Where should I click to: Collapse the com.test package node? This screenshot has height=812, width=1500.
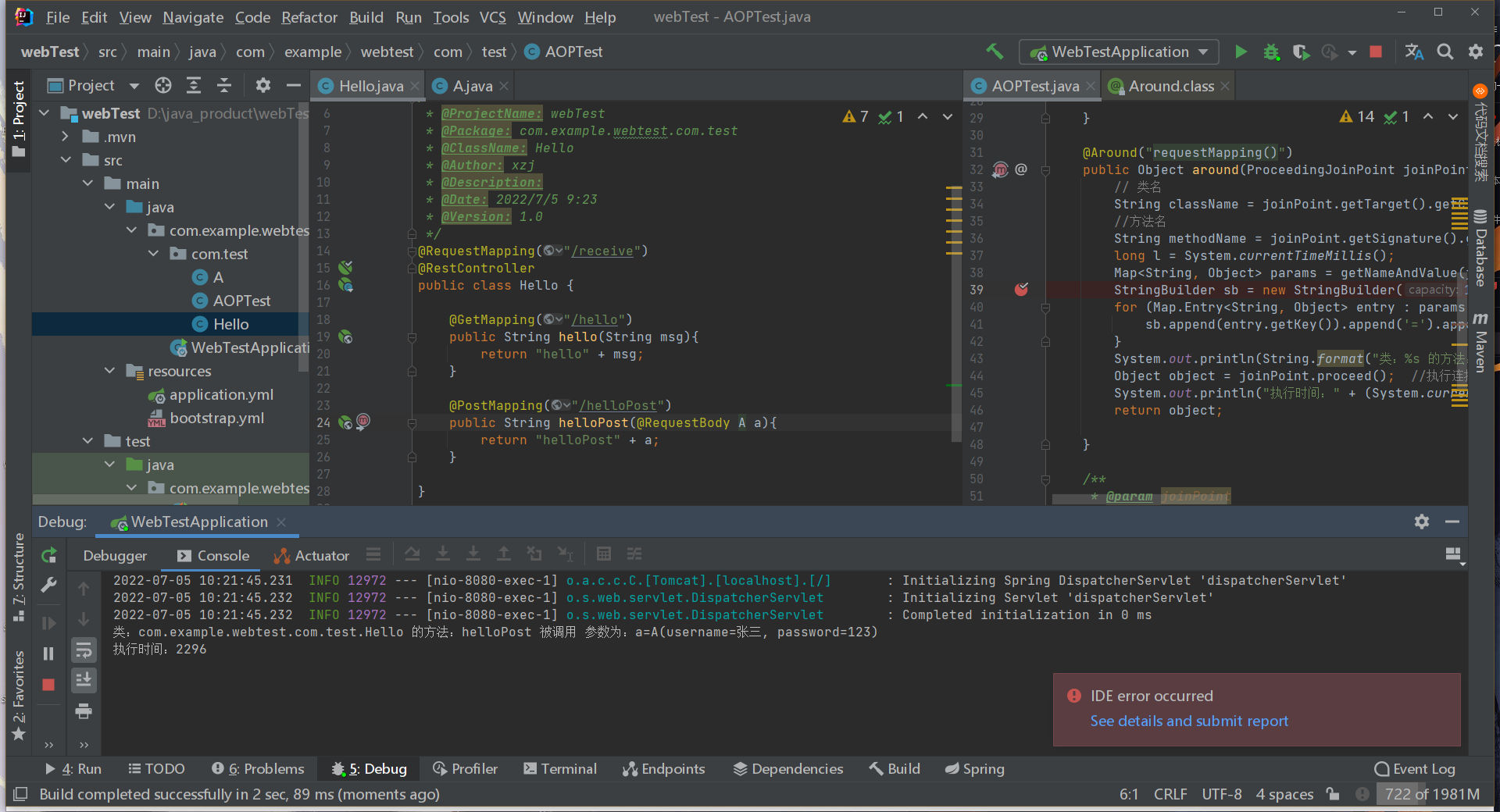tap(154, 254)
